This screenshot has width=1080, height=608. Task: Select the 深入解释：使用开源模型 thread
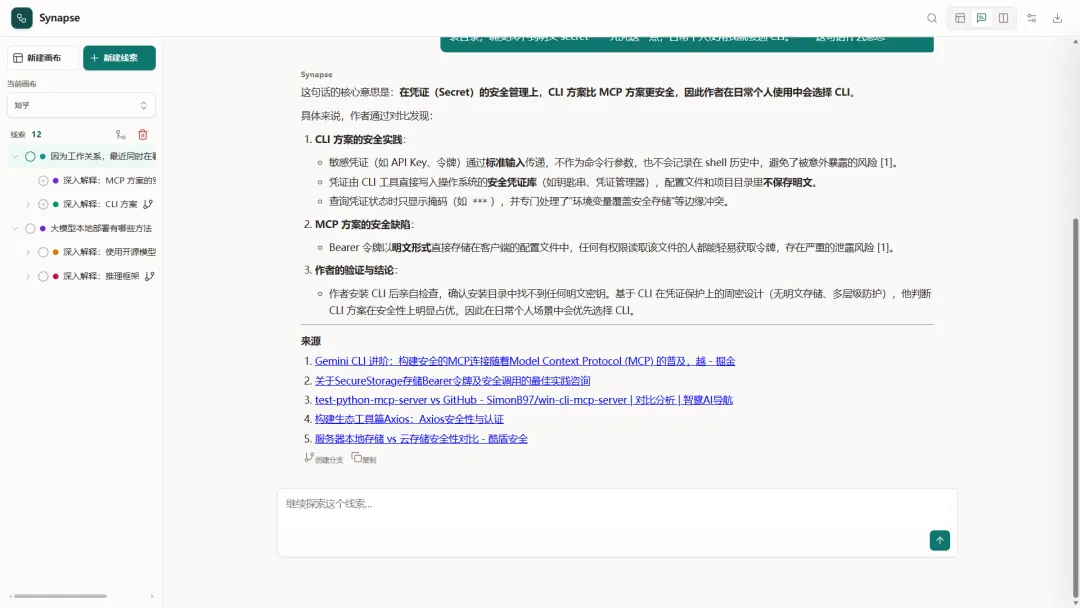(x=110, y=253)
